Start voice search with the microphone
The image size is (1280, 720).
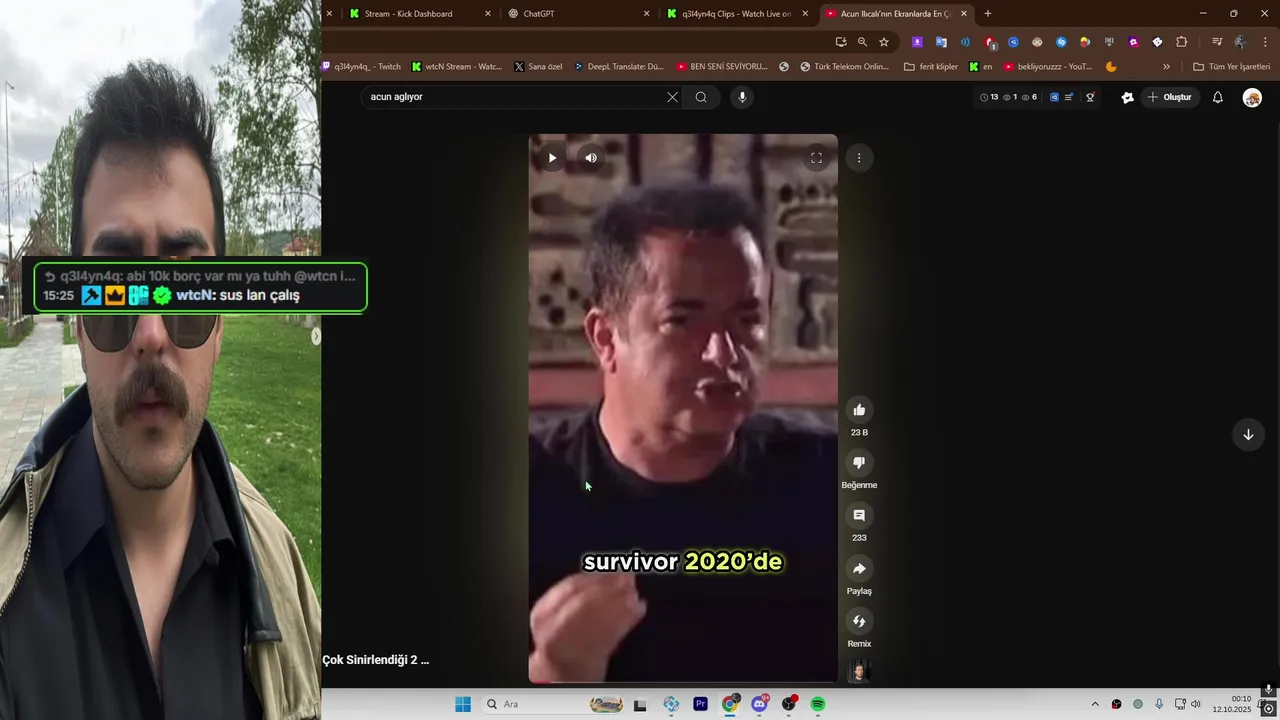tap(742, 97)
